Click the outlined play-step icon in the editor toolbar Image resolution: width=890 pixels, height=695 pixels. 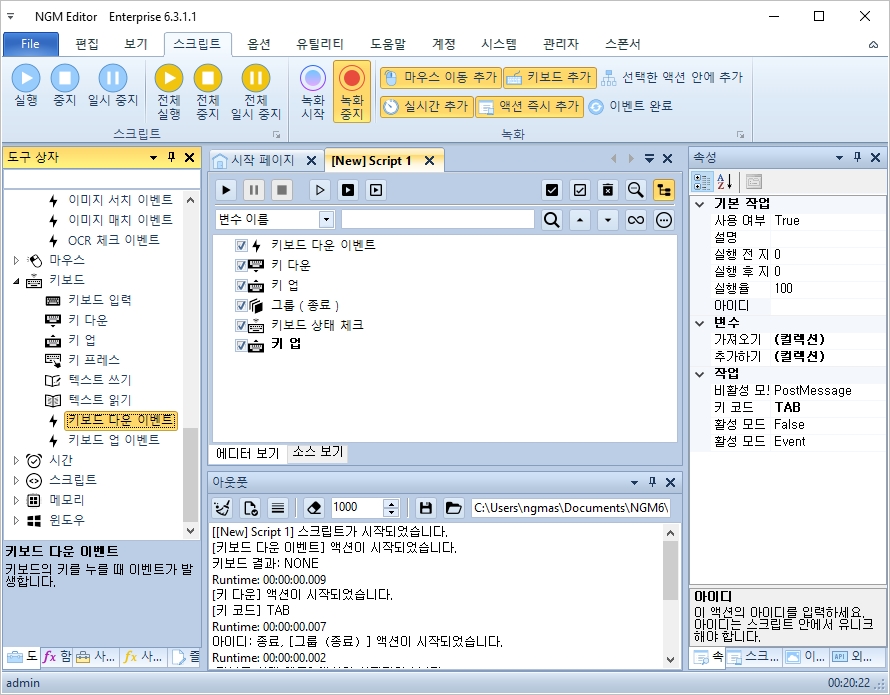(320, 190)
